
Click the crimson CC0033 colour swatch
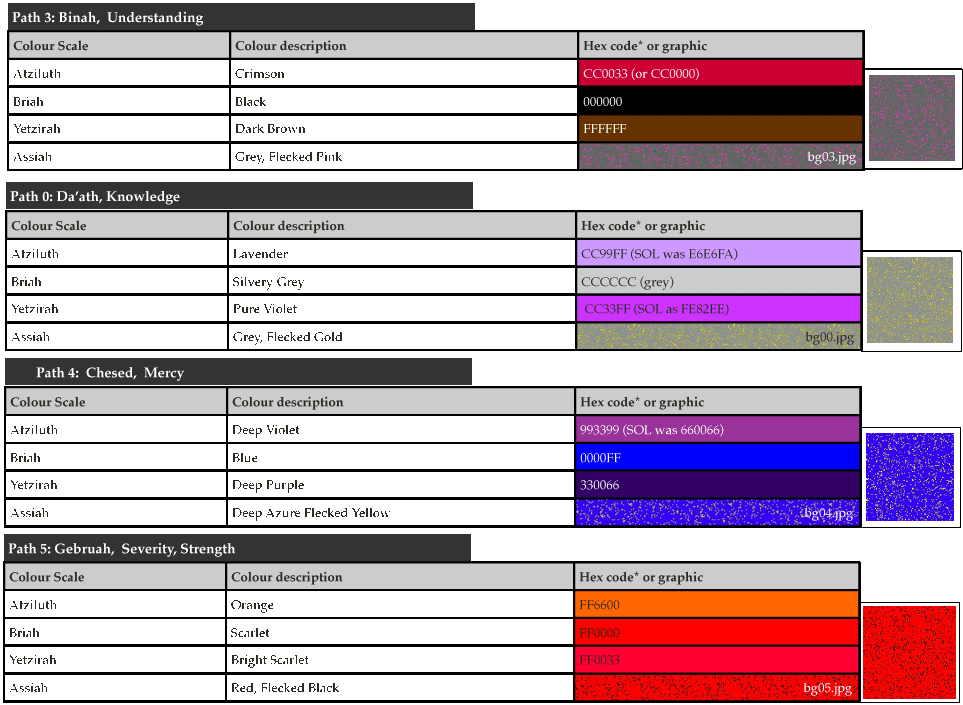pos(720,73)
